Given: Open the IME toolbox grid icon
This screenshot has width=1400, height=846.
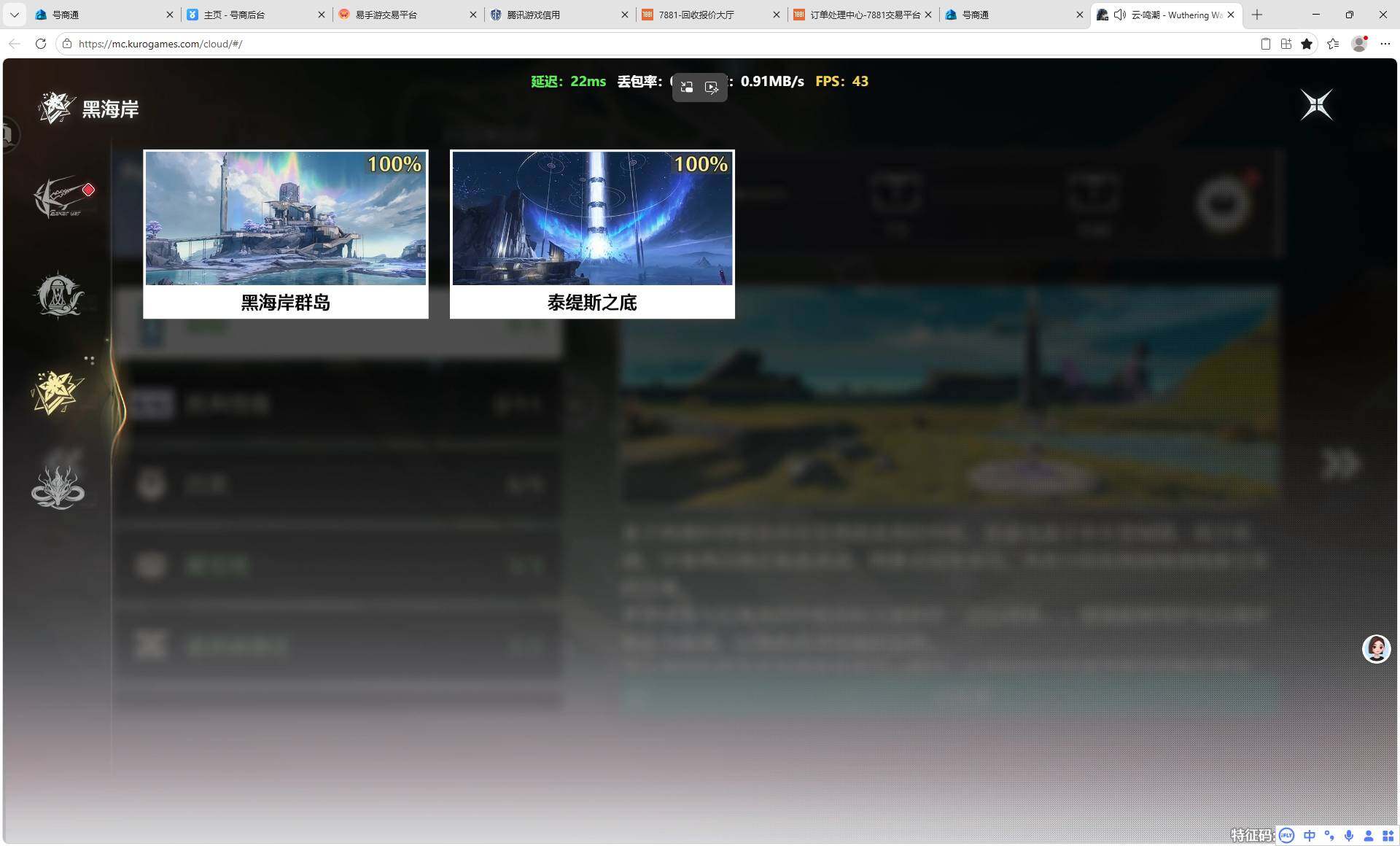Looking at the screenshot, I should 1388,836.
